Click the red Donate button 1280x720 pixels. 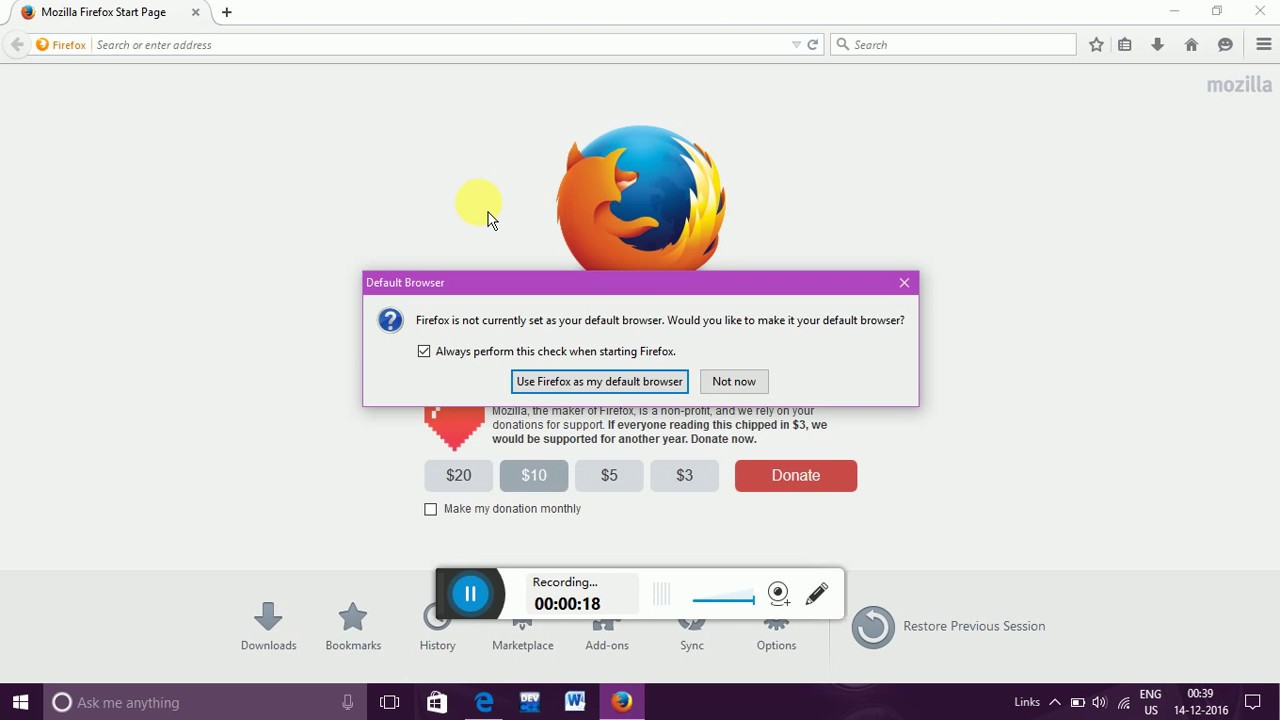[x=796, y=475]
